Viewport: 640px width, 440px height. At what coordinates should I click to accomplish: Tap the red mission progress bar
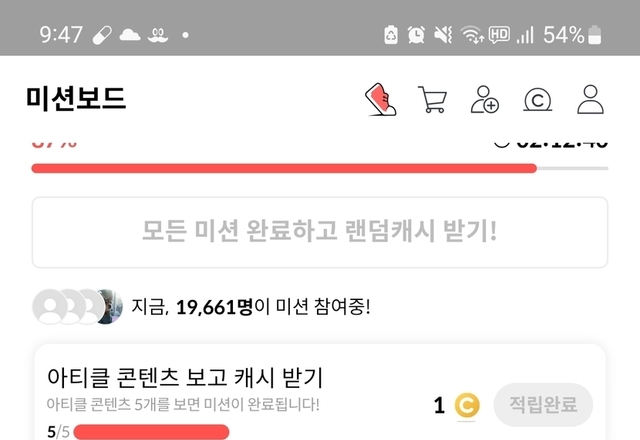click(320, 168)
